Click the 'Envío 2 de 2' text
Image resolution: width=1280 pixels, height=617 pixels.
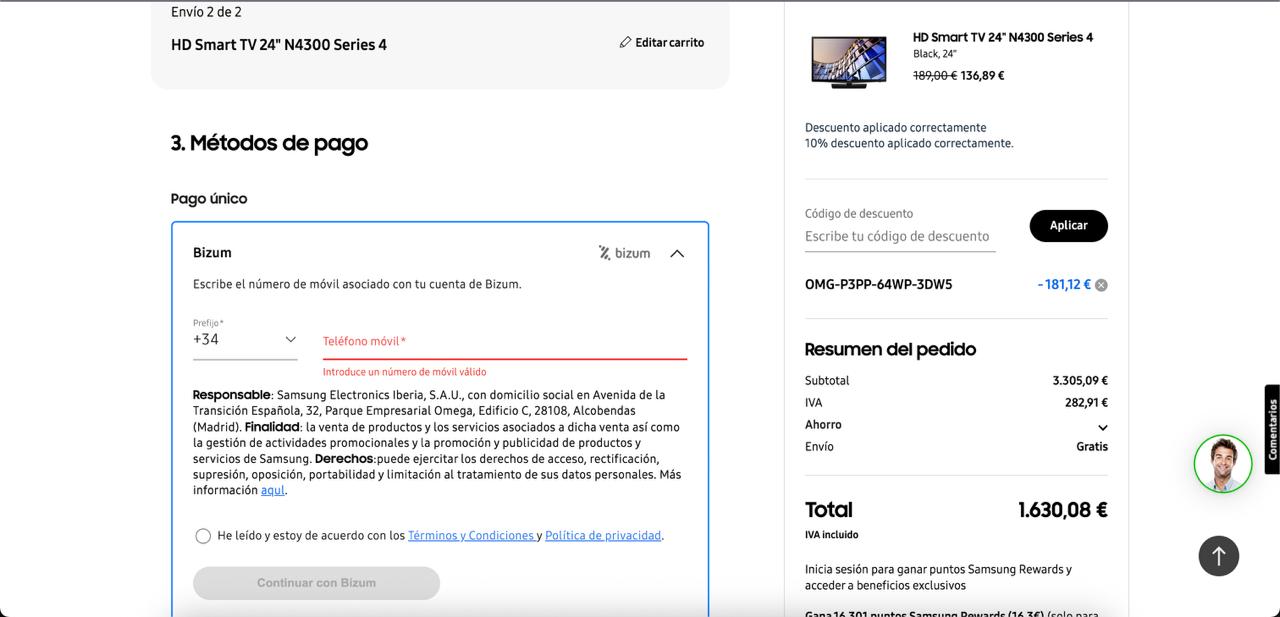[x=206, y=12]
